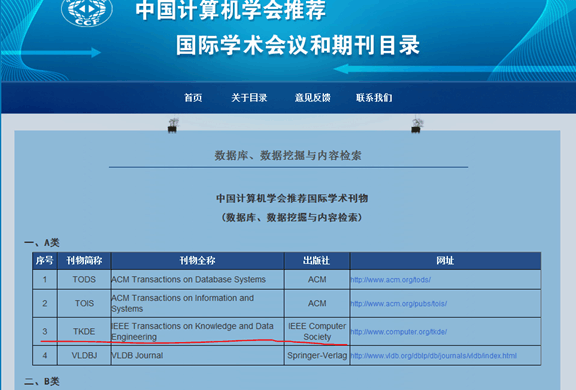Click the 网址 column header
The width and height of the screenshot is (576, 390).
[445, 261]
